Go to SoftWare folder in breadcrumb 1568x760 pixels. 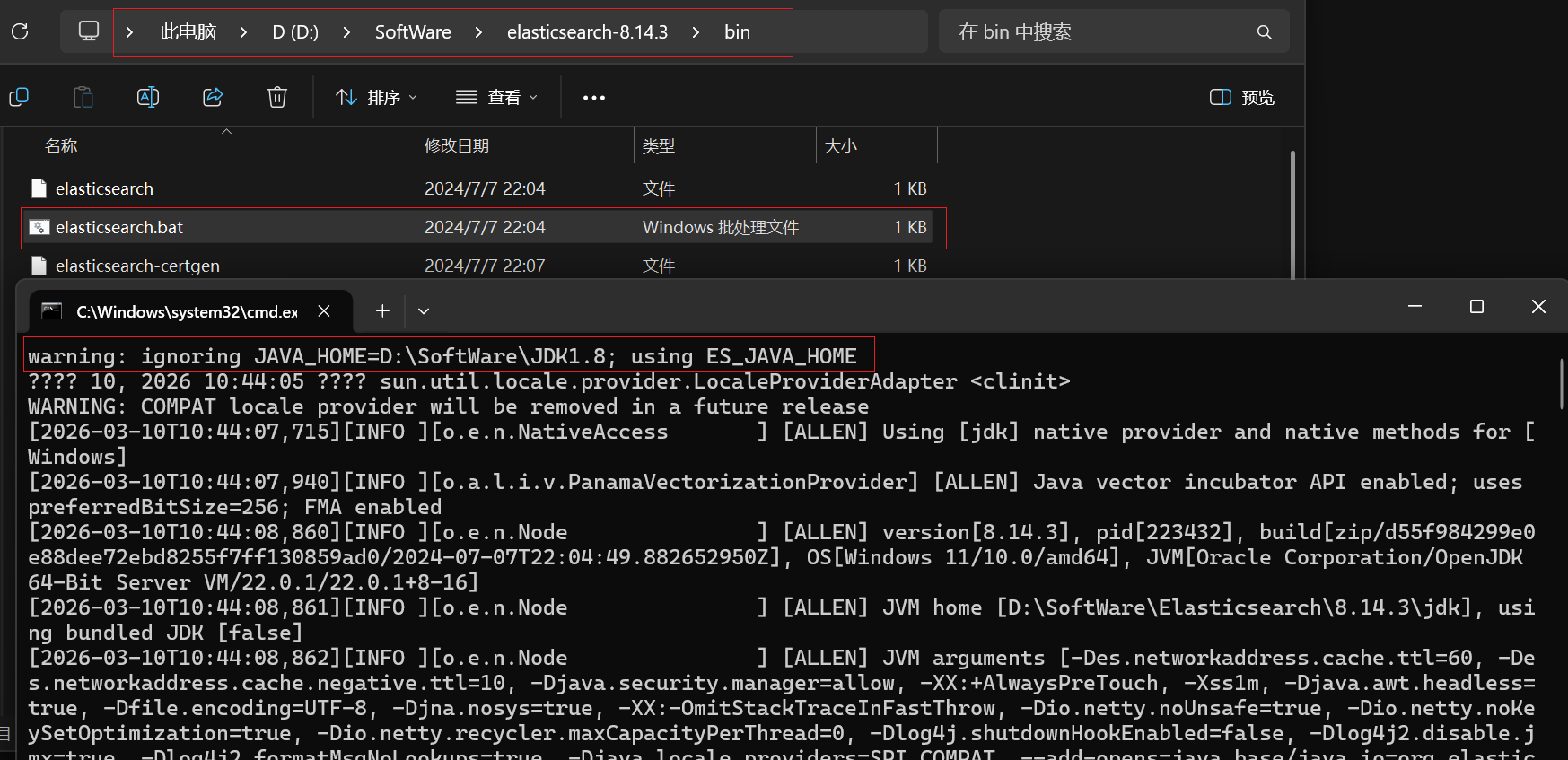click(413, 32)
